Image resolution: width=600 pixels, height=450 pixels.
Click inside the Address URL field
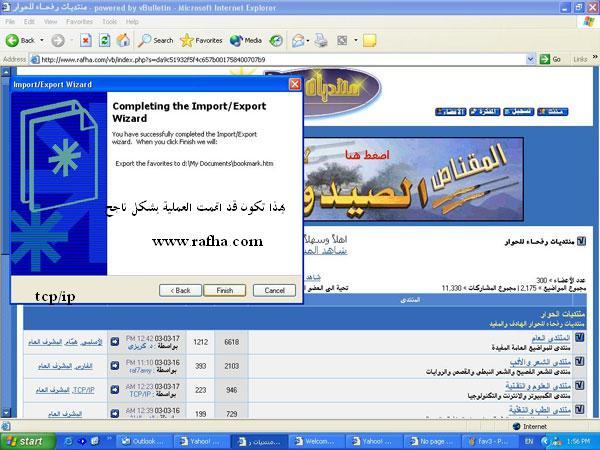click(283, 59)
